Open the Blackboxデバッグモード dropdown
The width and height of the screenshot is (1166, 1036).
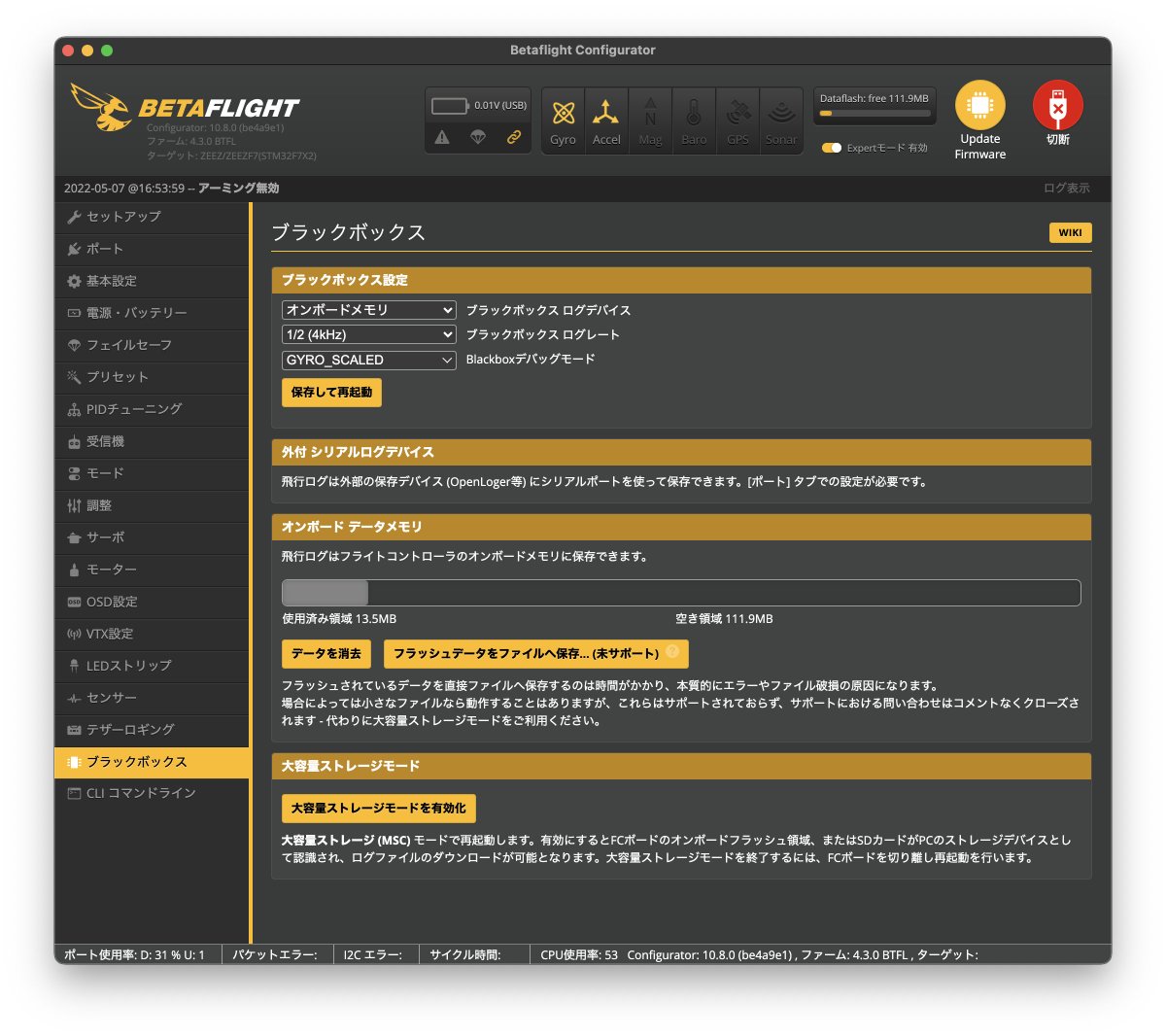369,360
